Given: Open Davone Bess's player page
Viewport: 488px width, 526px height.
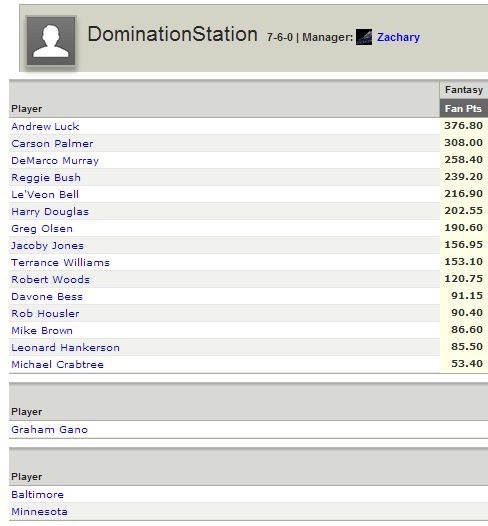Looking at the screenshot, I should tap(47, 297).
